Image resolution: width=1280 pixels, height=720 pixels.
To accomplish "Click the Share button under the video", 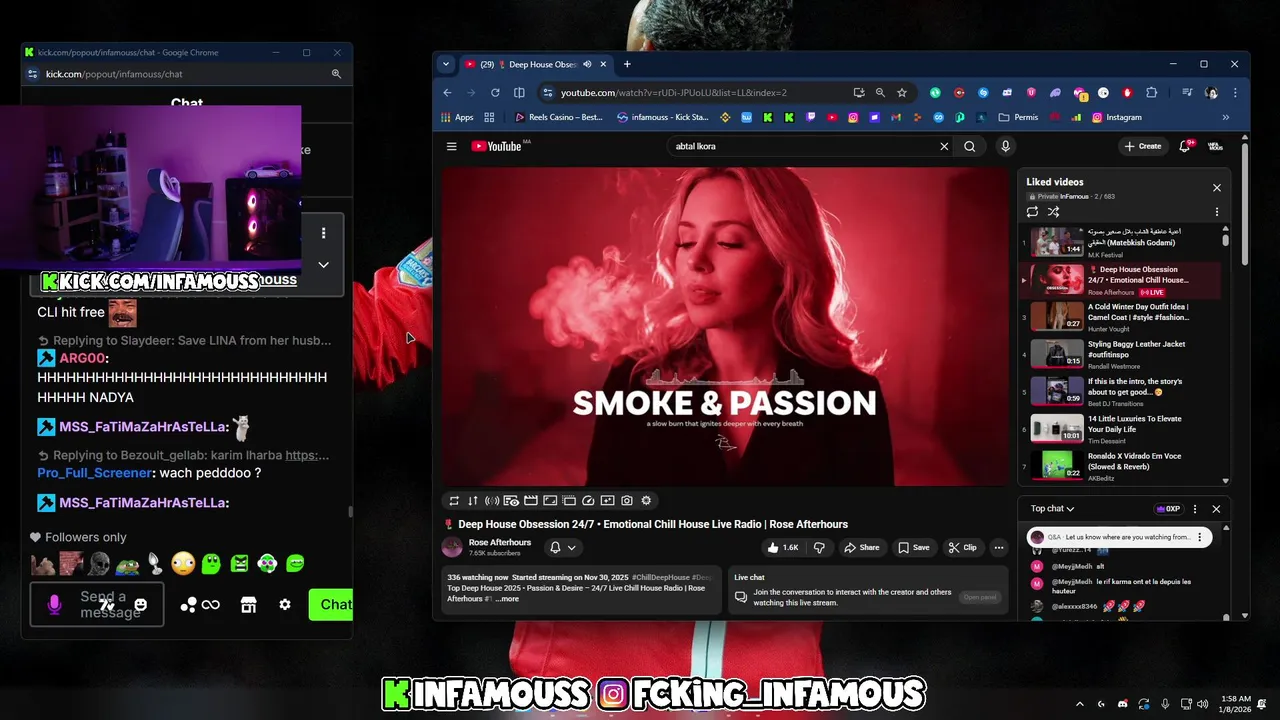I will click(x=861, y=547).
